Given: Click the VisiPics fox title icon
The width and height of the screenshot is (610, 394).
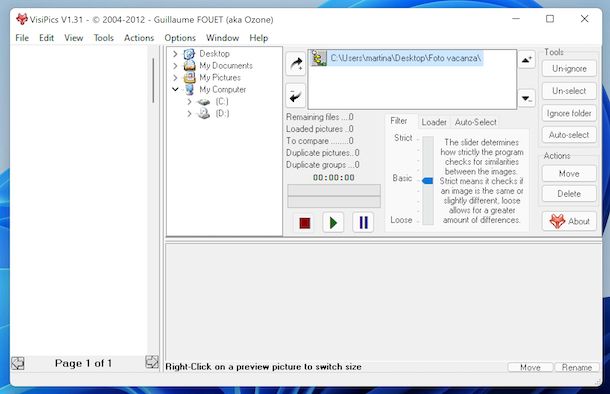Looking at the screenshot, I should [x=22, y=19].
